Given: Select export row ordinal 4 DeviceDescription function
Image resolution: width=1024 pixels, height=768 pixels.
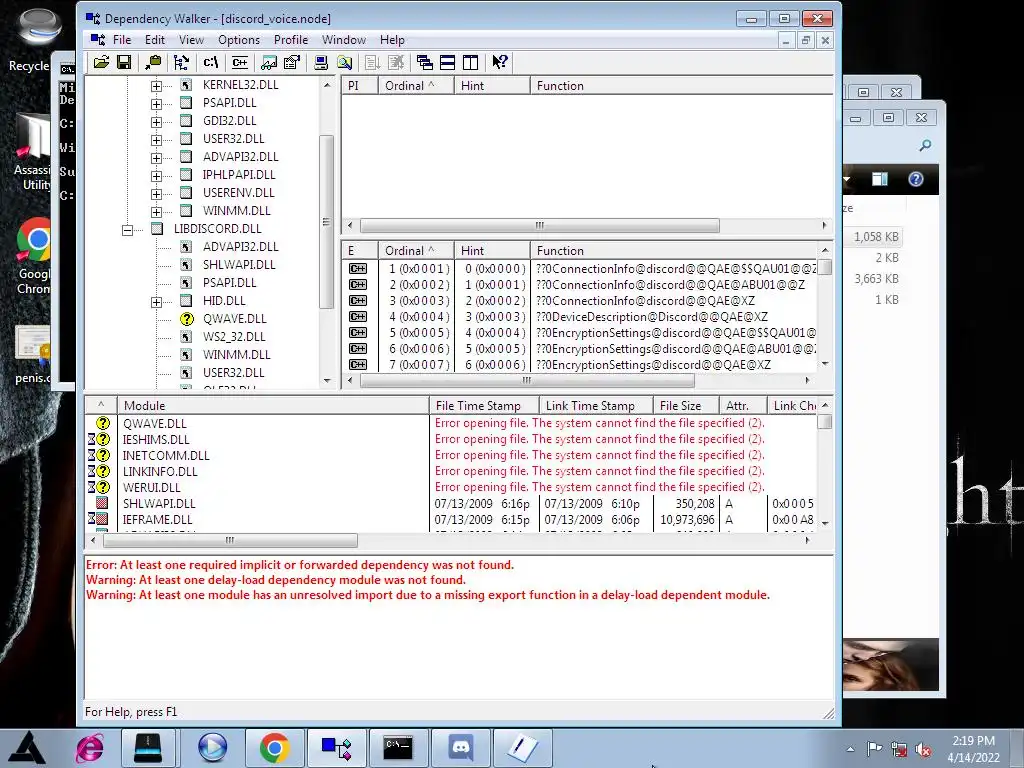Looking at the screenshot, I should pyautogui.click(x=580, y=317).
